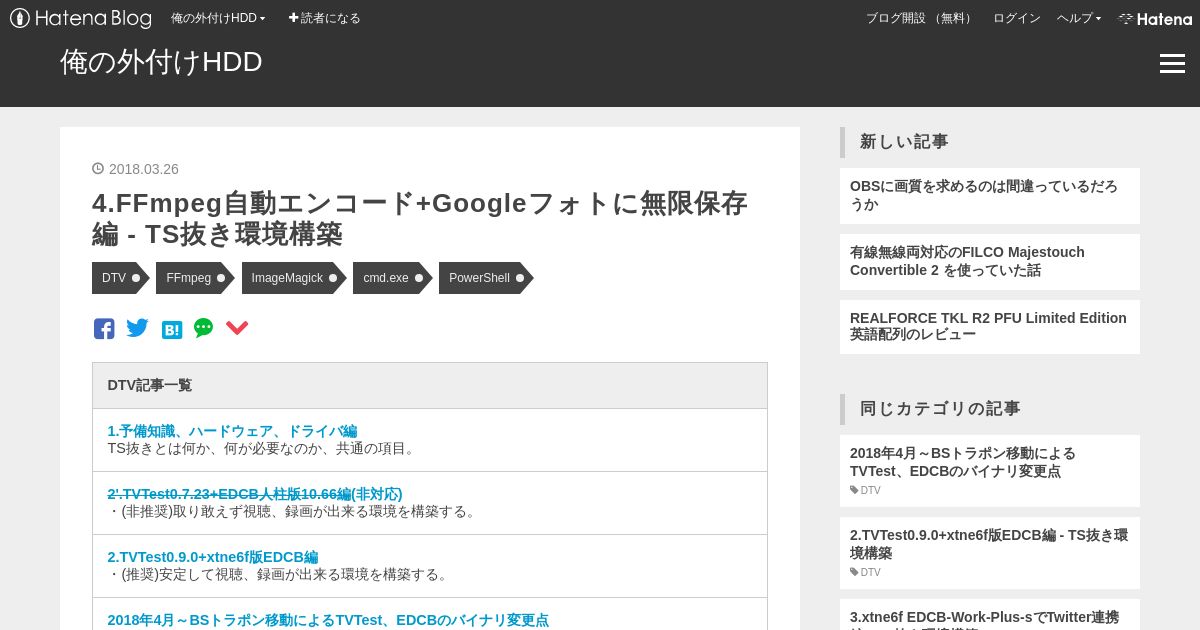
Task: Open sidebar article OBSに画質を求めるのは間違っている
Action: 990,196
